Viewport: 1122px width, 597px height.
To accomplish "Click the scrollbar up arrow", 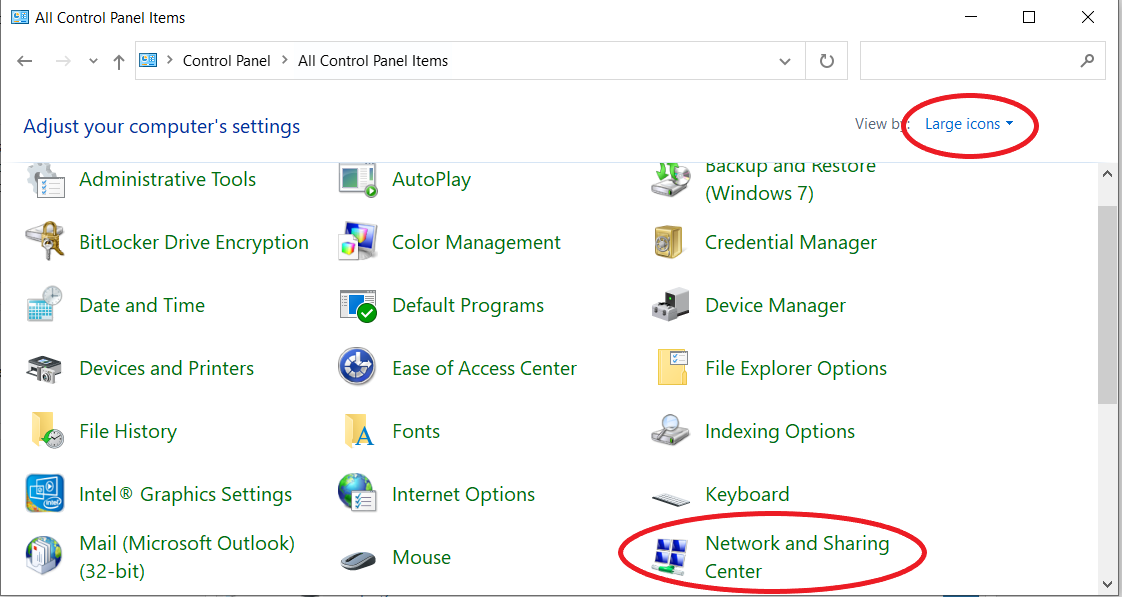I will 1107,173.
